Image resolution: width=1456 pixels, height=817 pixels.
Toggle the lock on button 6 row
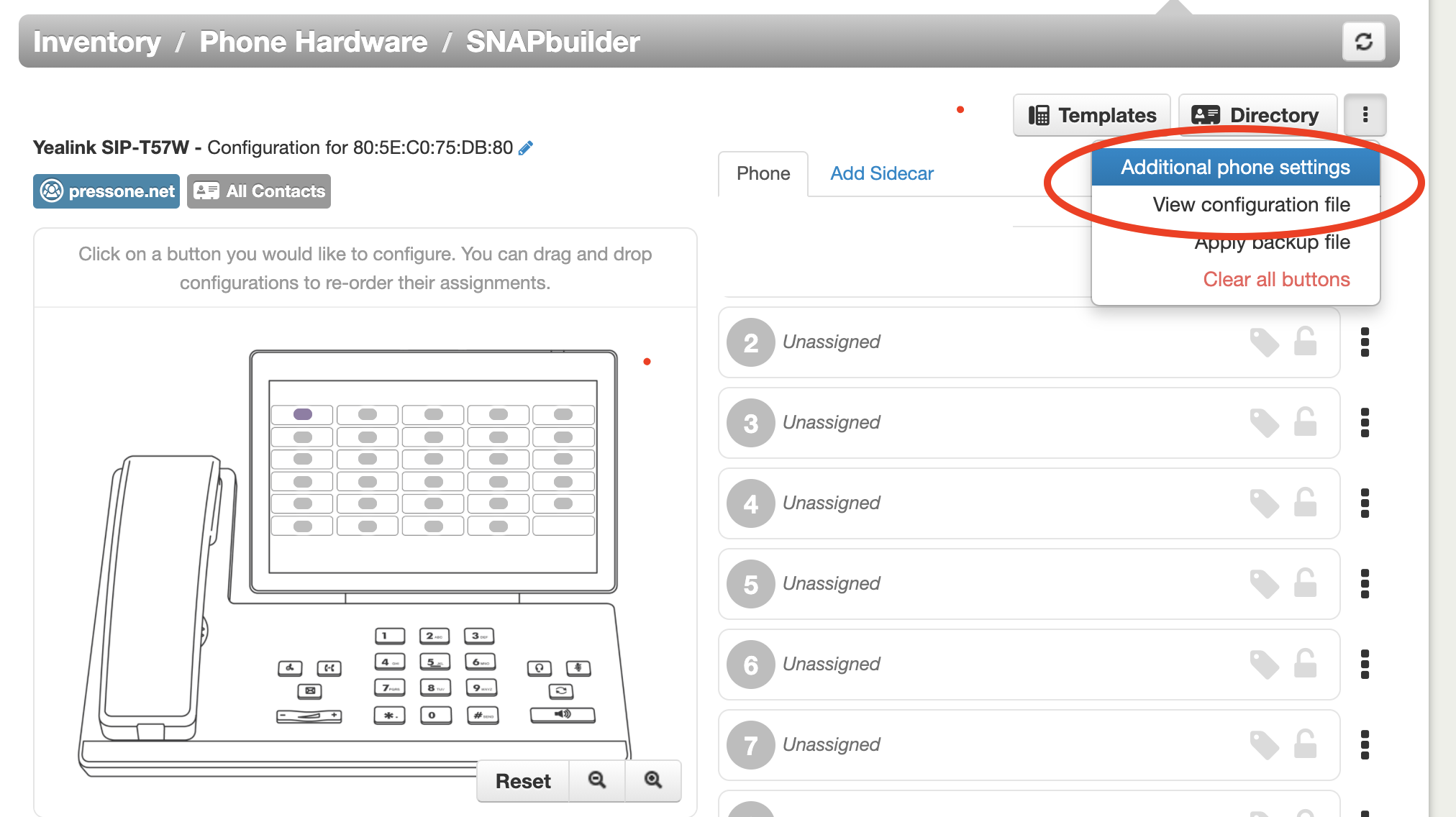[1305, 665]
